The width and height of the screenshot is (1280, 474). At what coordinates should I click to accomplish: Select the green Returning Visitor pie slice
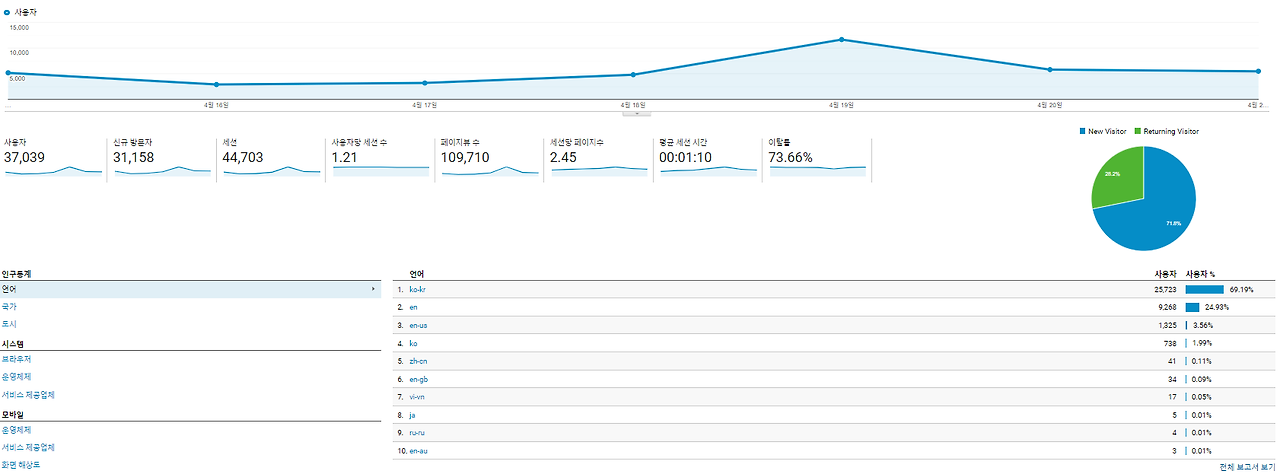click(1118, 175)
